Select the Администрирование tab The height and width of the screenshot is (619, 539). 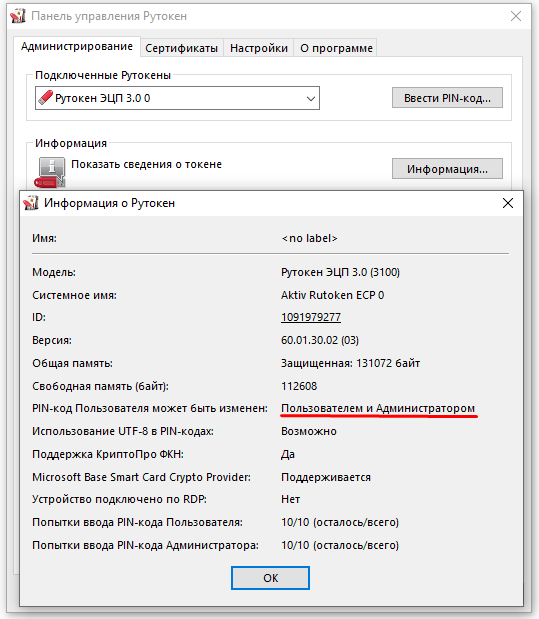coord(77,47)
